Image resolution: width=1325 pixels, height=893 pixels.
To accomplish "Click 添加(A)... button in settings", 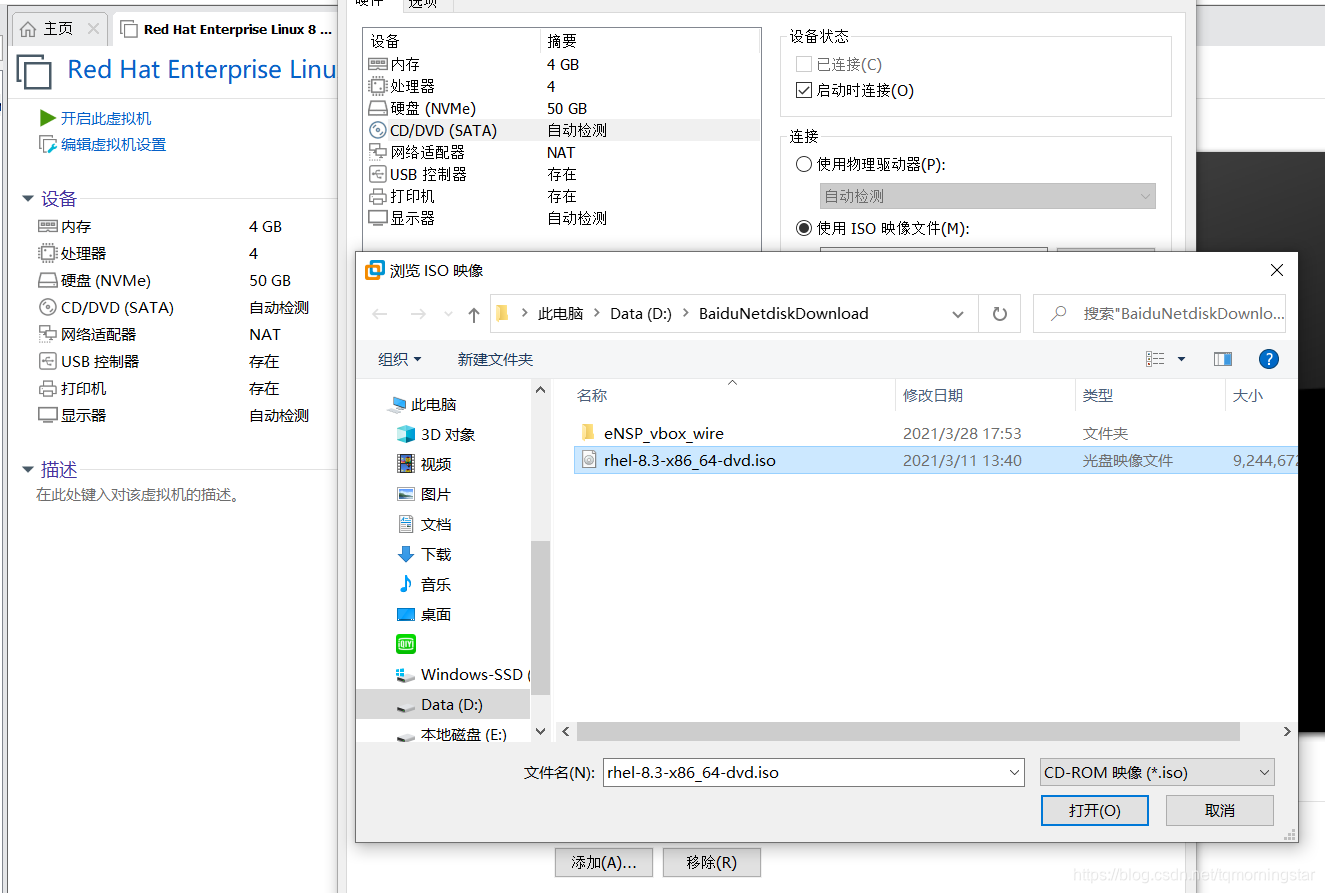I will click(604, 862).
